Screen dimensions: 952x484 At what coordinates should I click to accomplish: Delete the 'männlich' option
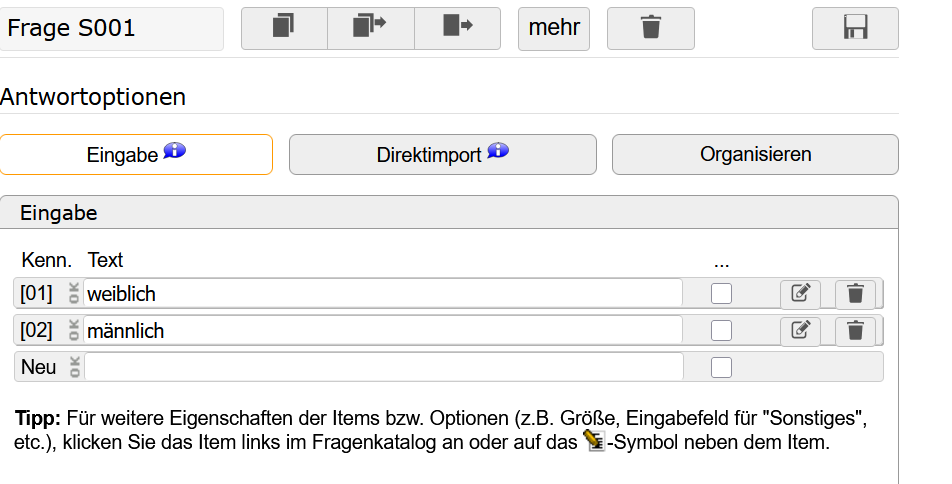[x=855, y=330]
